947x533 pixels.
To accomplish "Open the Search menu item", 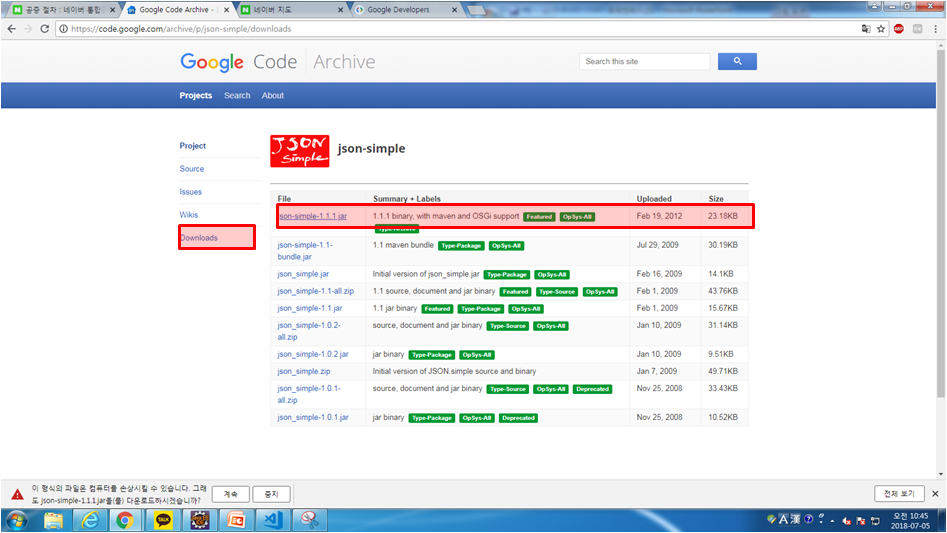I will pyautogui.click(x=237, y=95).
